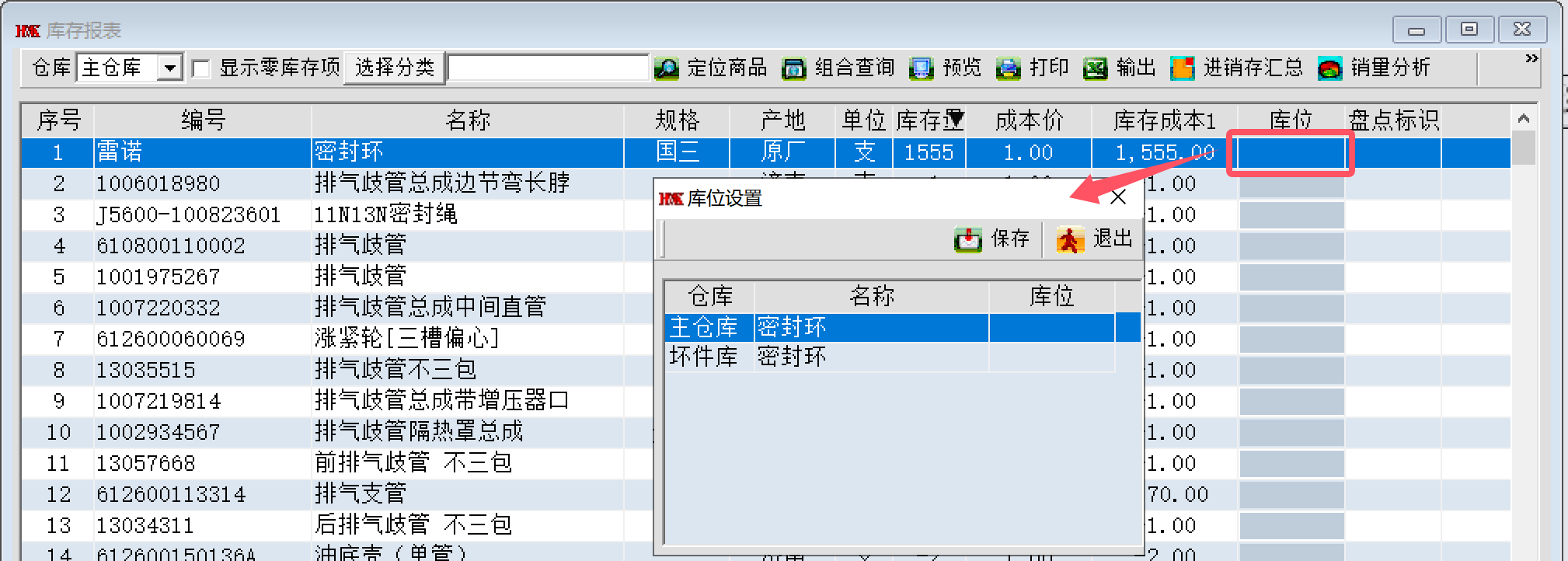The height and width of the screenshot is (561, 1568).
Task: Open 进销存汇总 summary icon
Action: (x=1182, y=68)
